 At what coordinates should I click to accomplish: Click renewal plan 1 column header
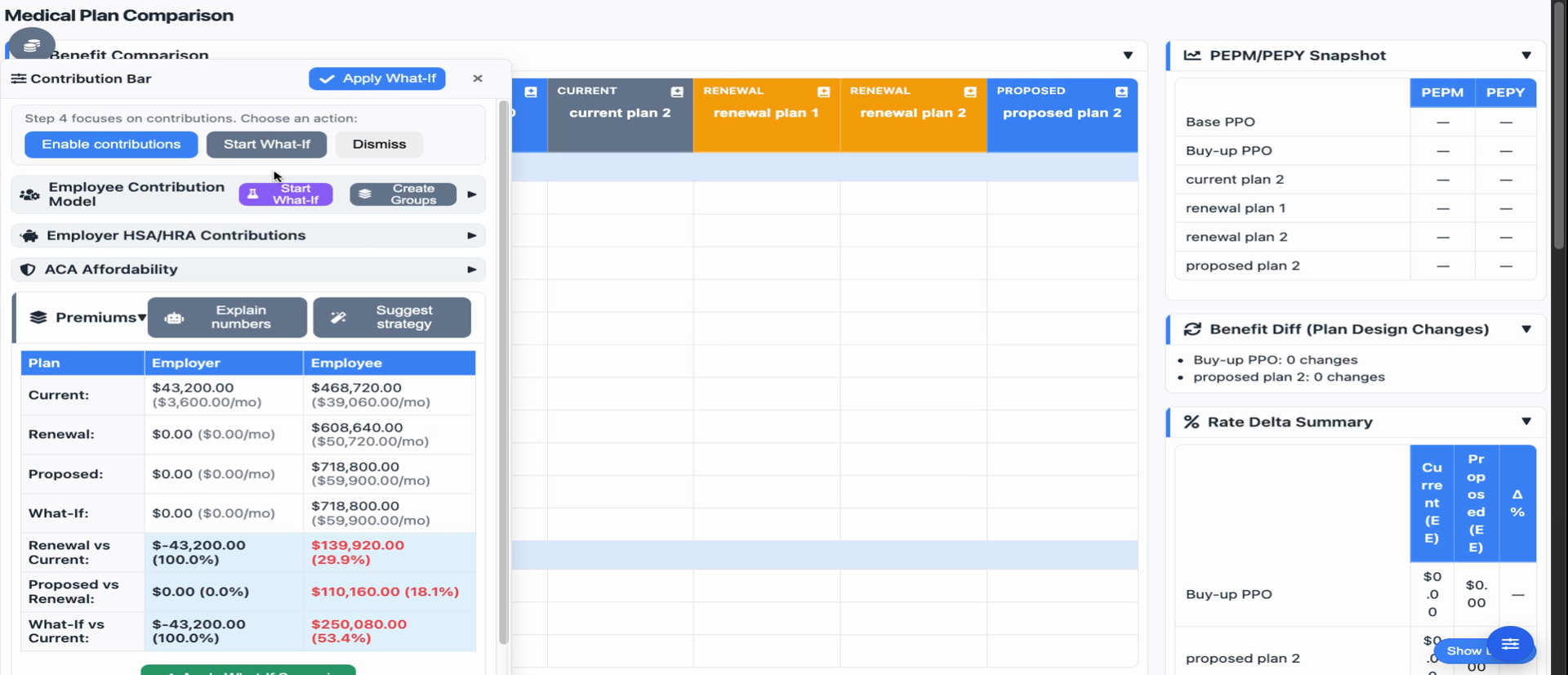click(x=766, y=114)
